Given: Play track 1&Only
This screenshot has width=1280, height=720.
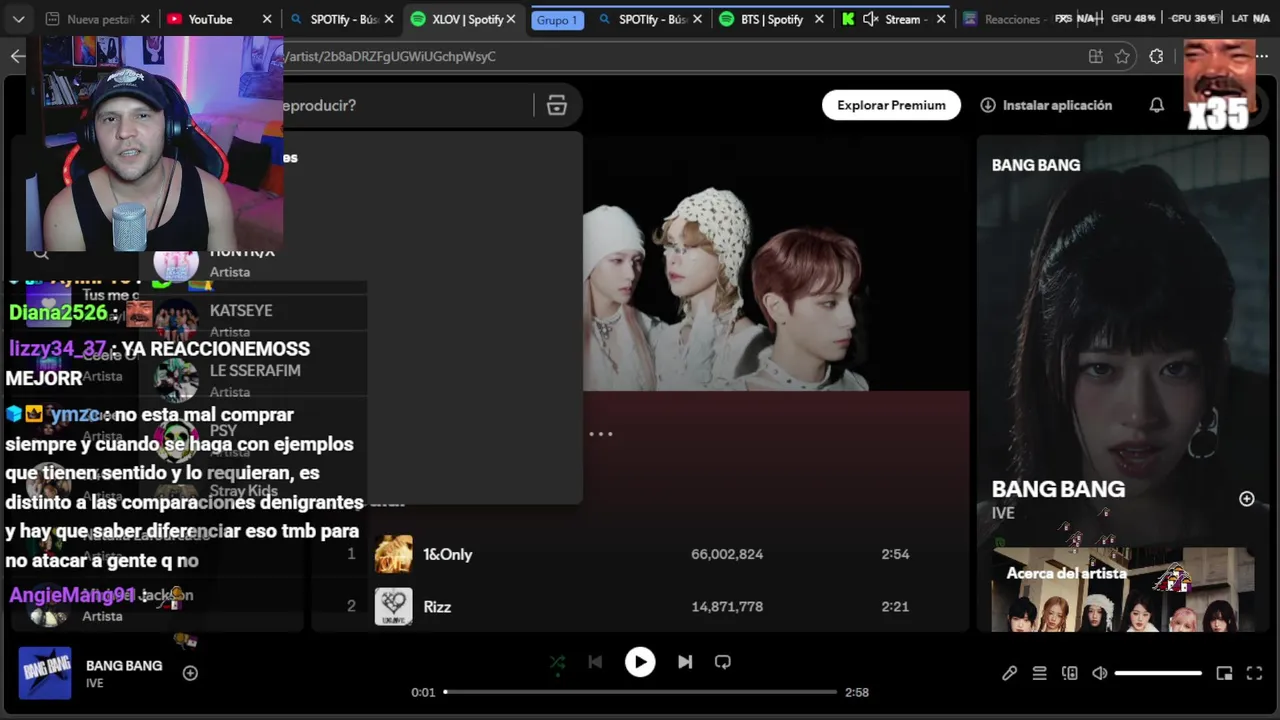Looking at the screenshot, I should point(447,554).
